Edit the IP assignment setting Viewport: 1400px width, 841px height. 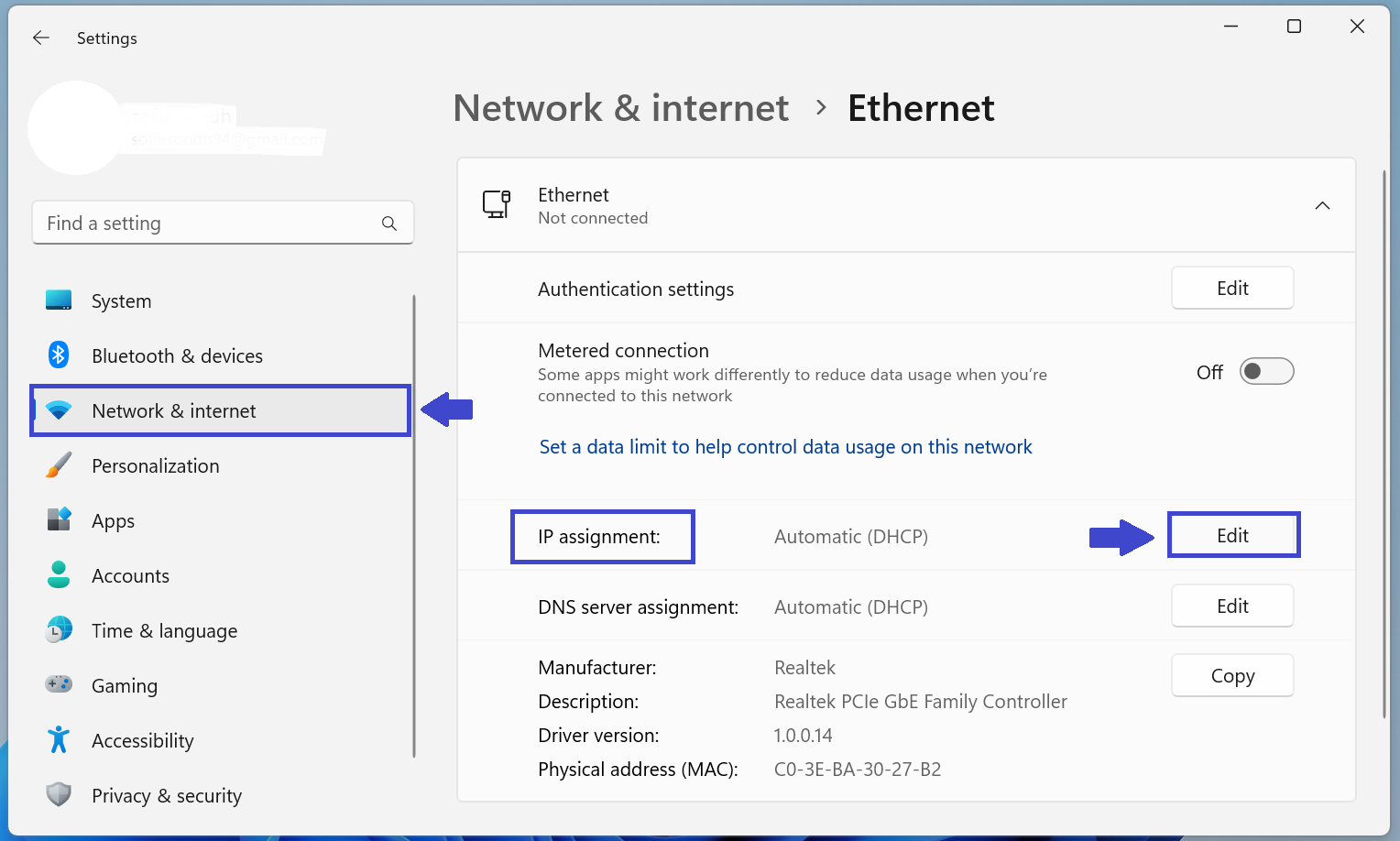pos(1232,536)
